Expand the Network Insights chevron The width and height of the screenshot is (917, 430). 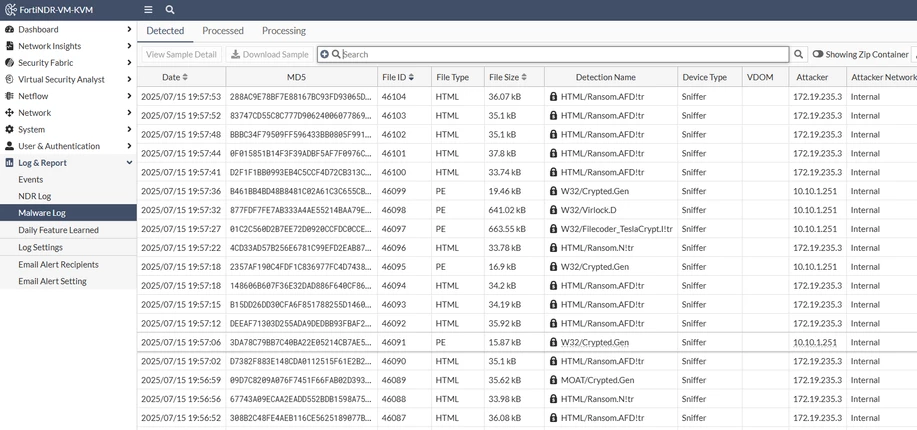coord(129,46)
